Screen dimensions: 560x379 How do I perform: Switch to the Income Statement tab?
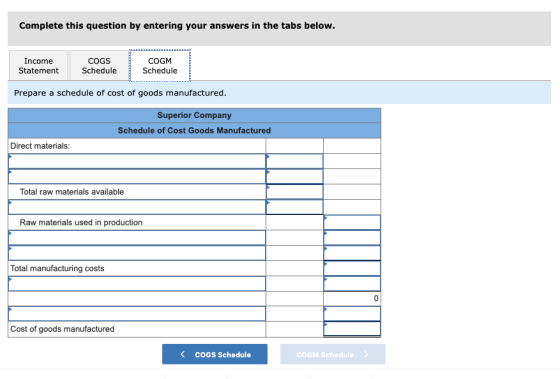tap(38, 66)
